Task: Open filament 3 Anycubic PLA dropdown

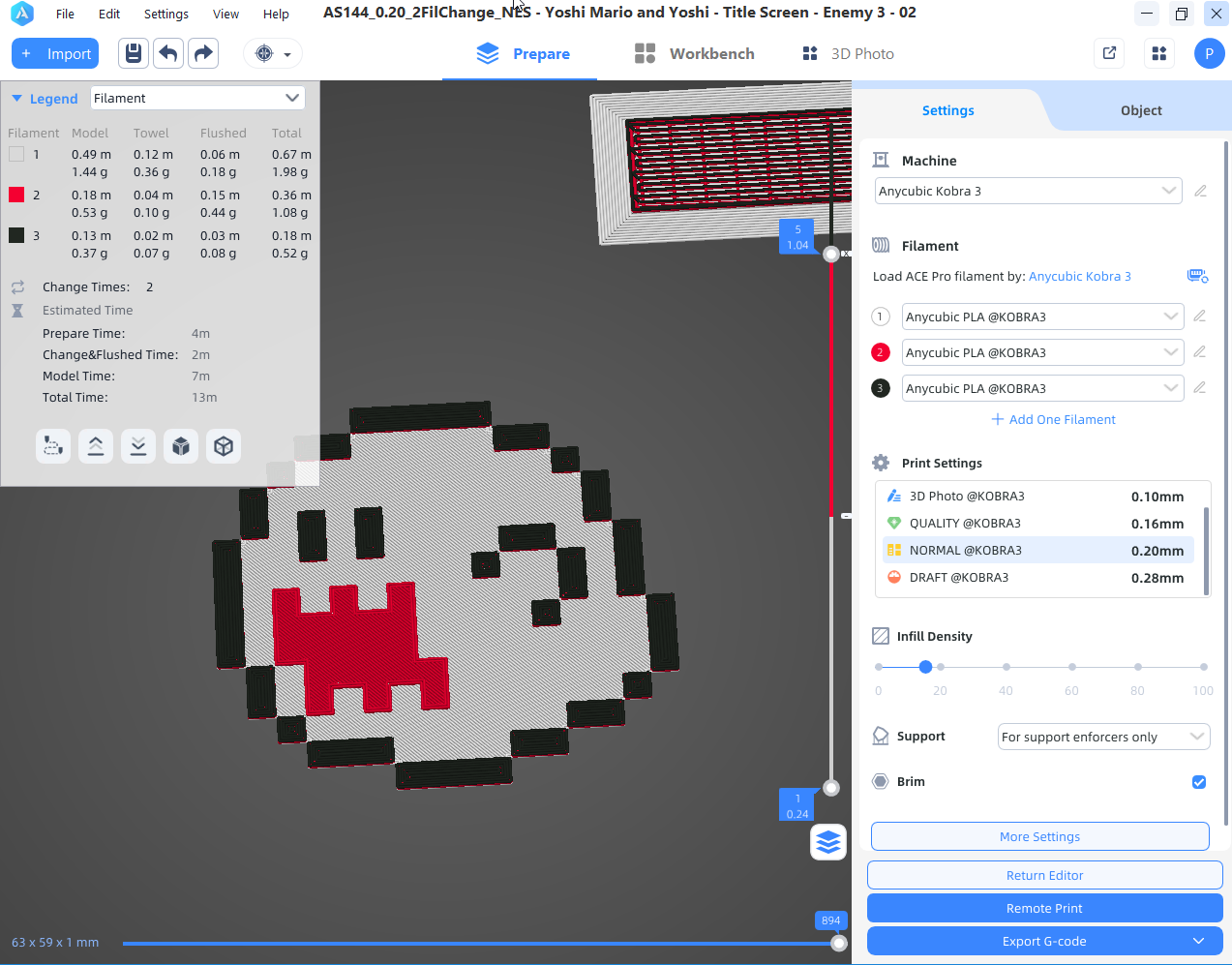Action: pyautogui.click(x=1042, y=388)
